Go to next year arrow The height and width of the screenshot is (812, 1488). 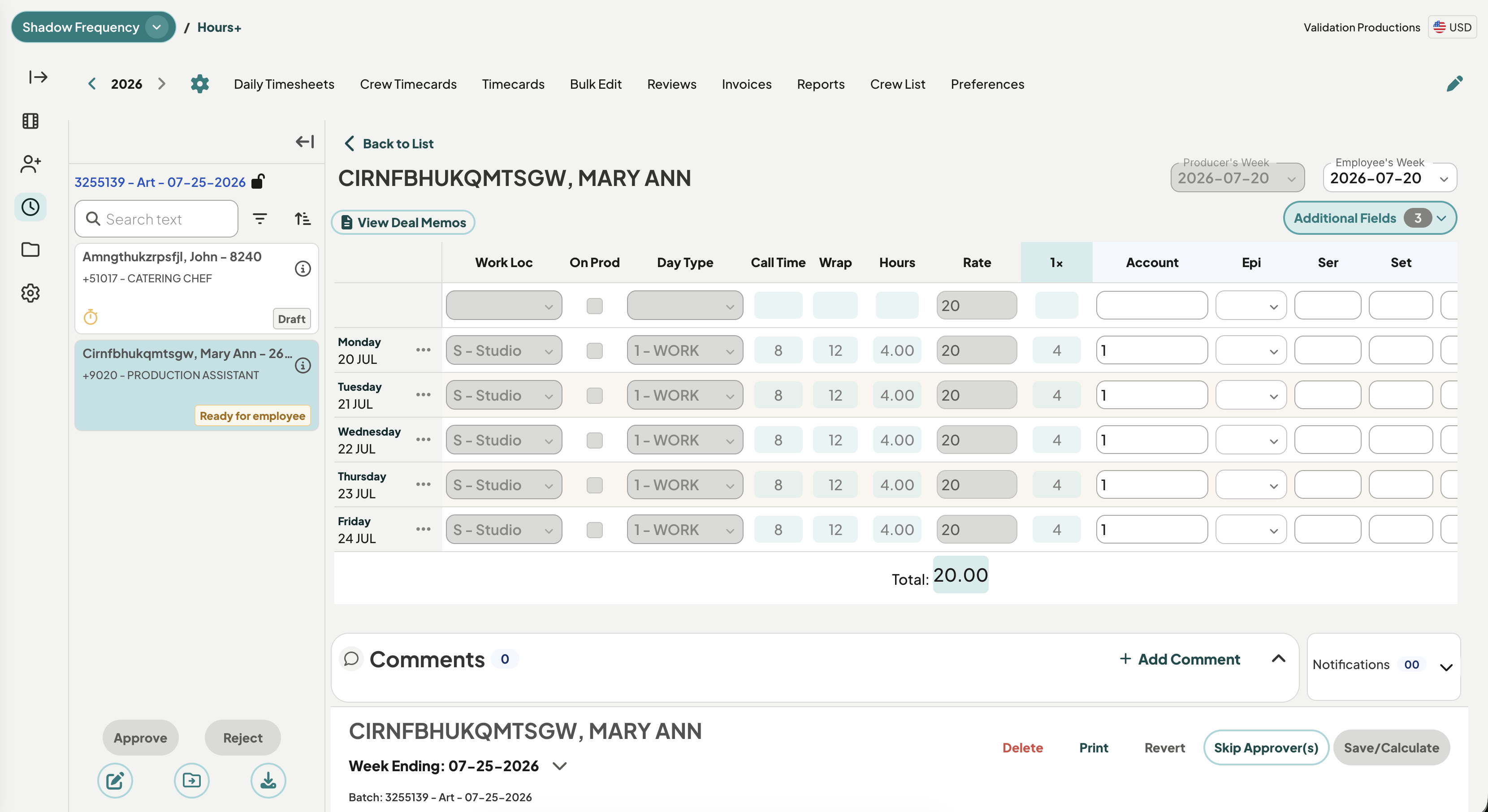[162, 84]
